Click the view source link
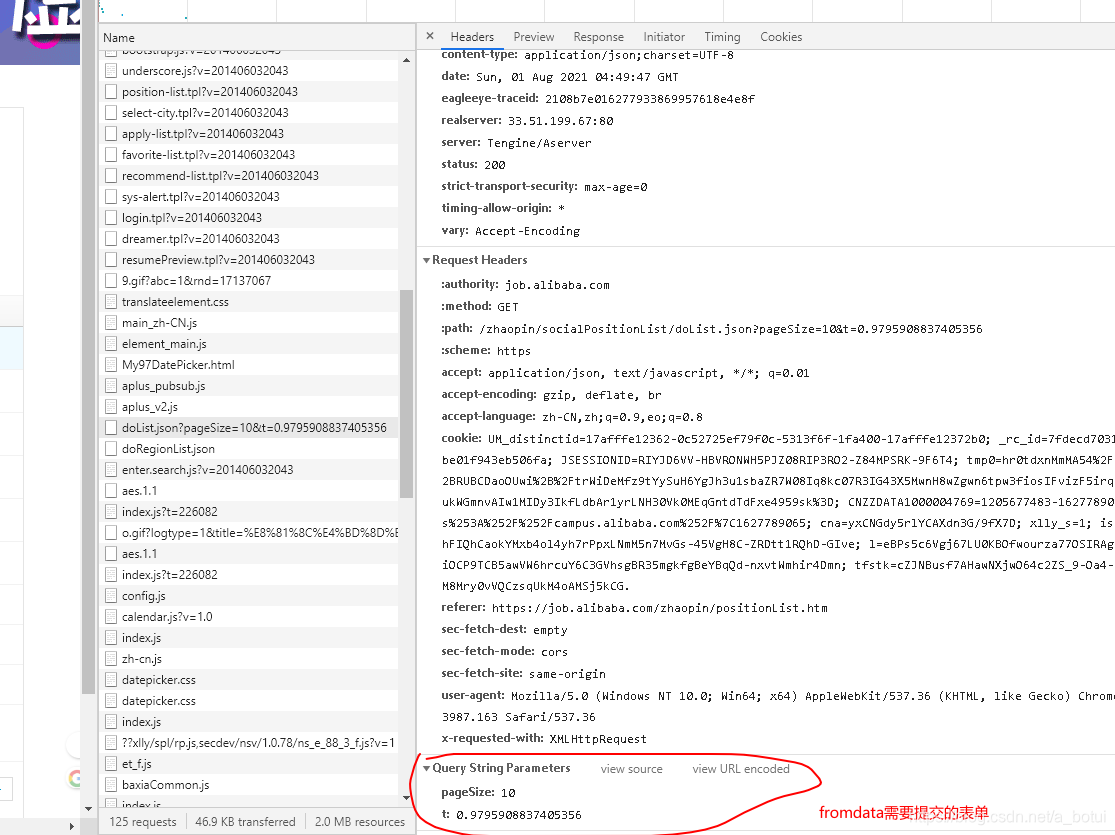 pyautogui.click(x=631, y=769)
